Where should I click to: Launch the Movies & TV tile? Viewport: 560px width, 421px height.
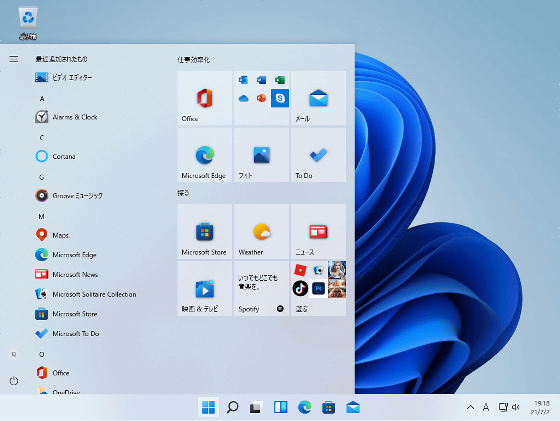tap(205, 288)
